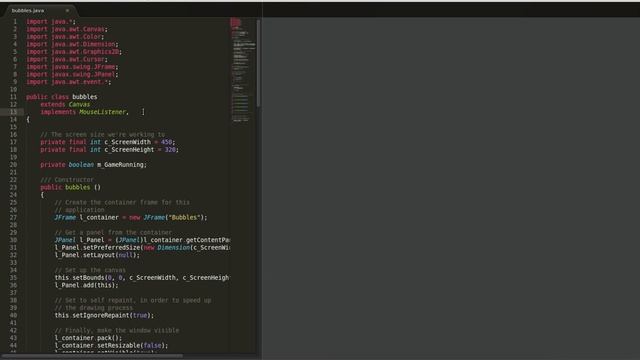Click the '// The screen size' comment
Screen dimensions: 640x360
coord(103,135)
